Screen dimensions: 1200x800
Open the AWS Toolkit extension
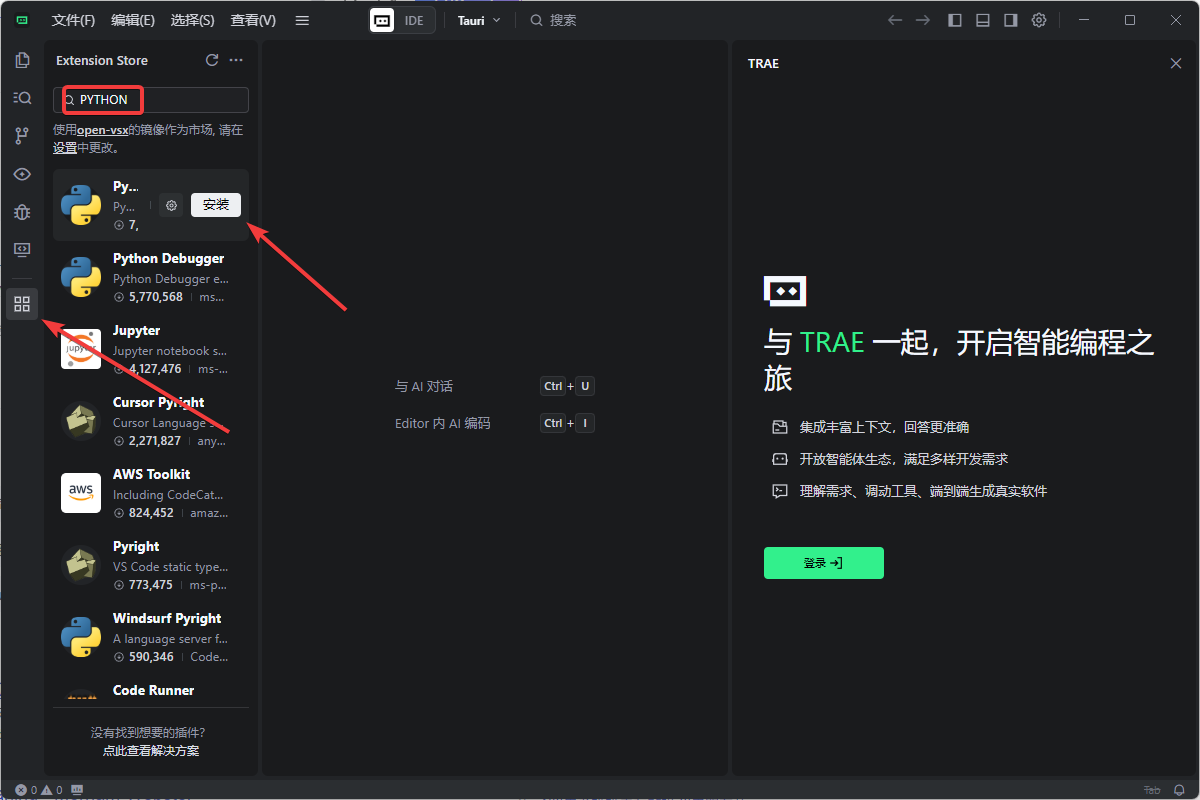(151, 493)
